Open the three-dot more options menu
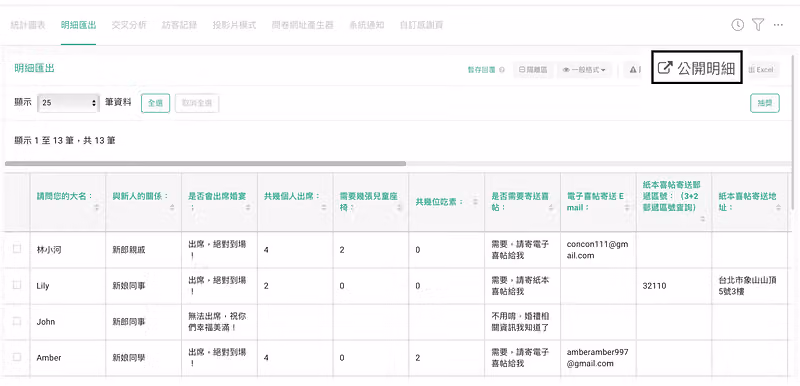This screenshot has width=800, height=386. pos(778,24)
